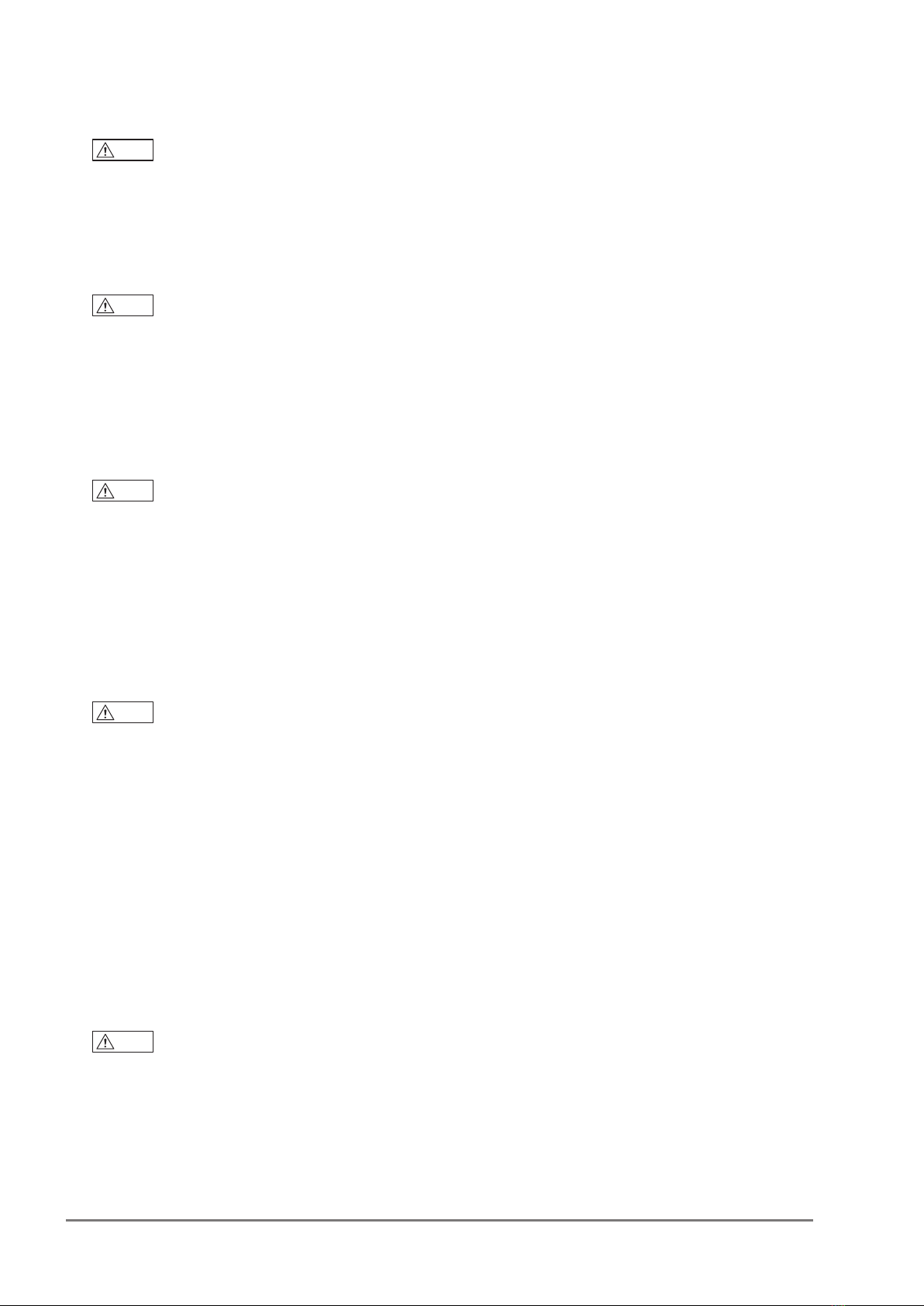Click empty label area inside first warning box
This screenshot has width=924, height=1306.
(133, 150)
